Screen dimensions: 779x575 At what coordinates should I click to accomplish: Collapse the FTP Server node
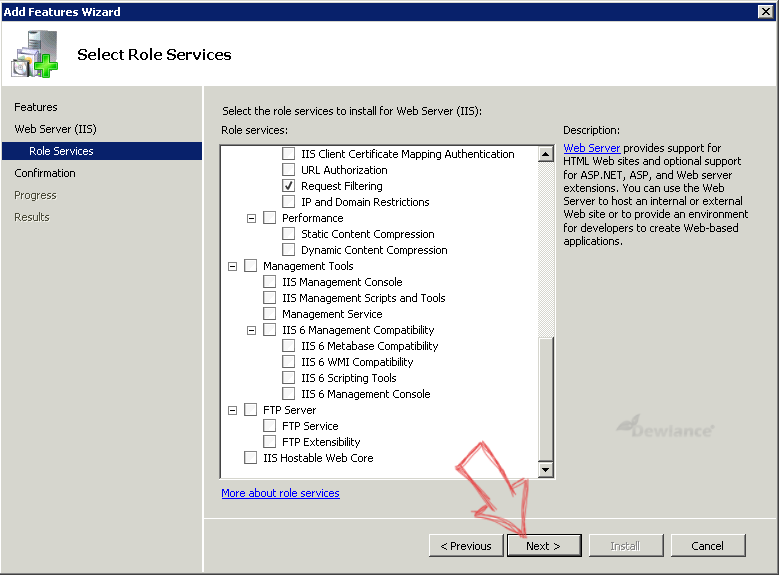(233, 411)
